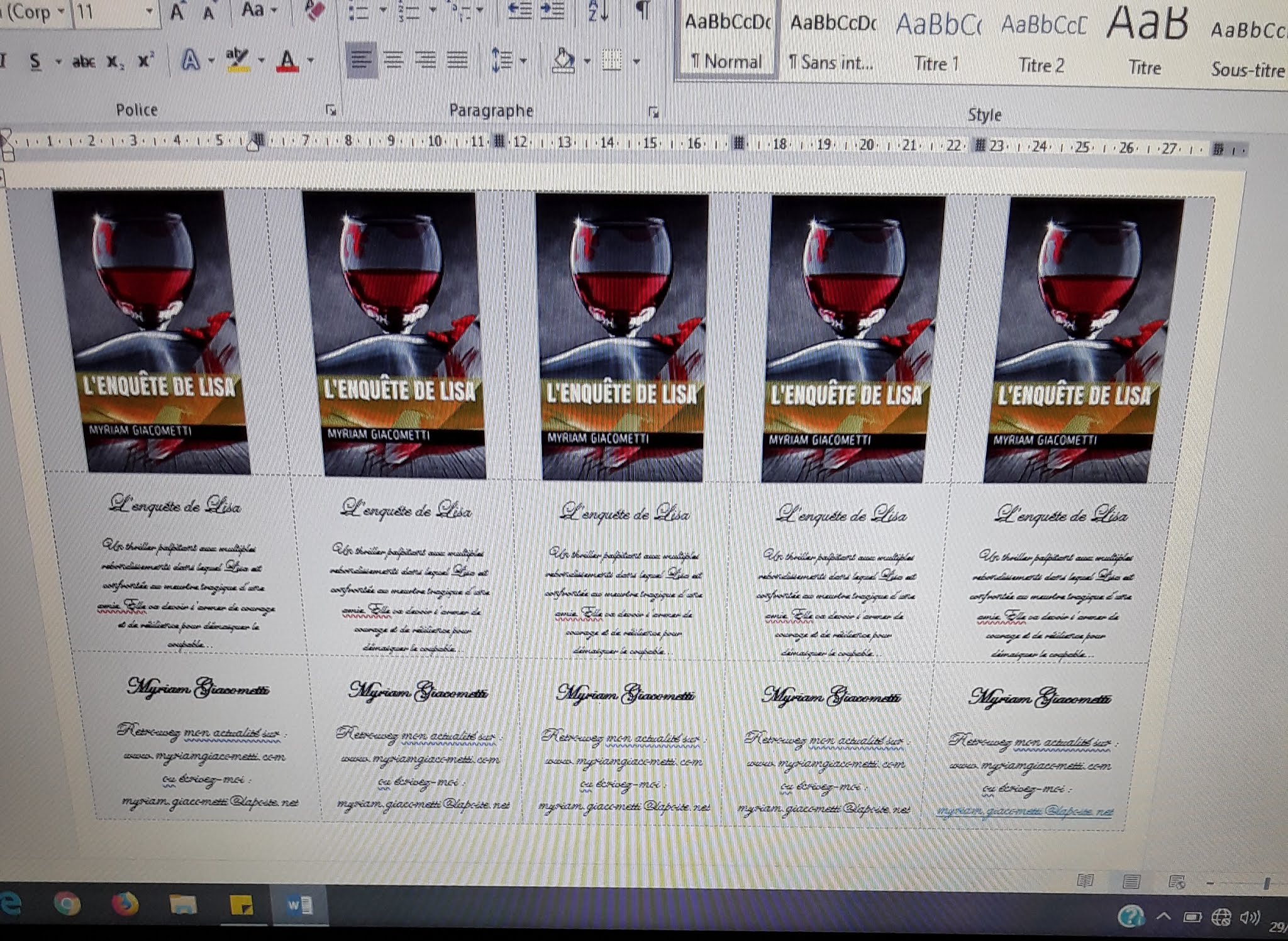The height and width of the screenshot is (941, 1288).
Task: Open the Change Case (Aa) menu
Action: tap(259, 10)
